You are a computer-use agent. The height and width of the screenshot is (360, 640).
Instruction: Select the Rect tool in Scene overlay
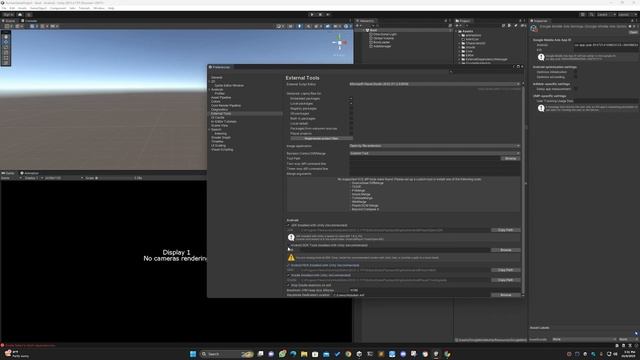click(6, 58)
